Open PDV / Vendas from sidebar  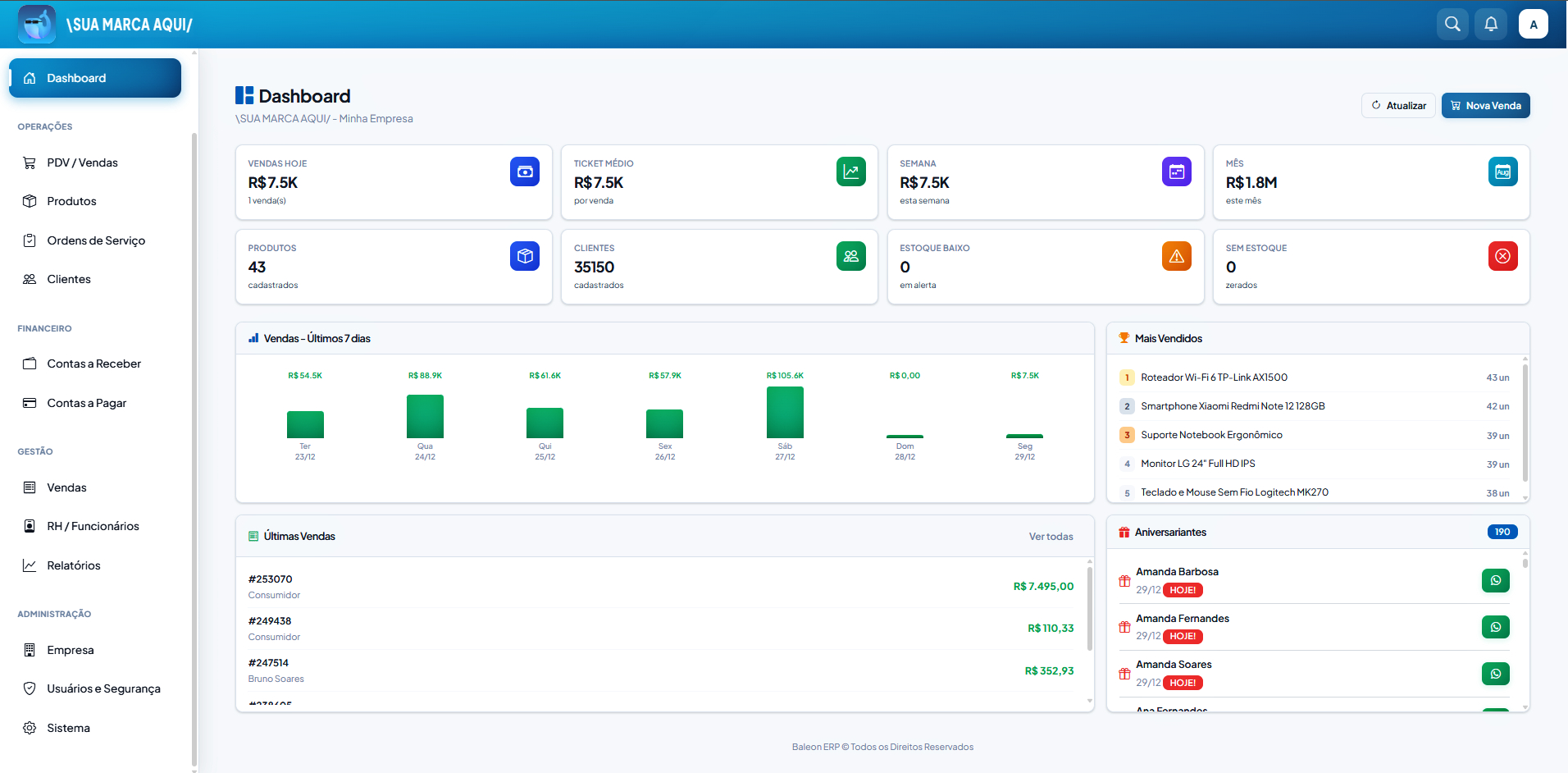point(82,162)
